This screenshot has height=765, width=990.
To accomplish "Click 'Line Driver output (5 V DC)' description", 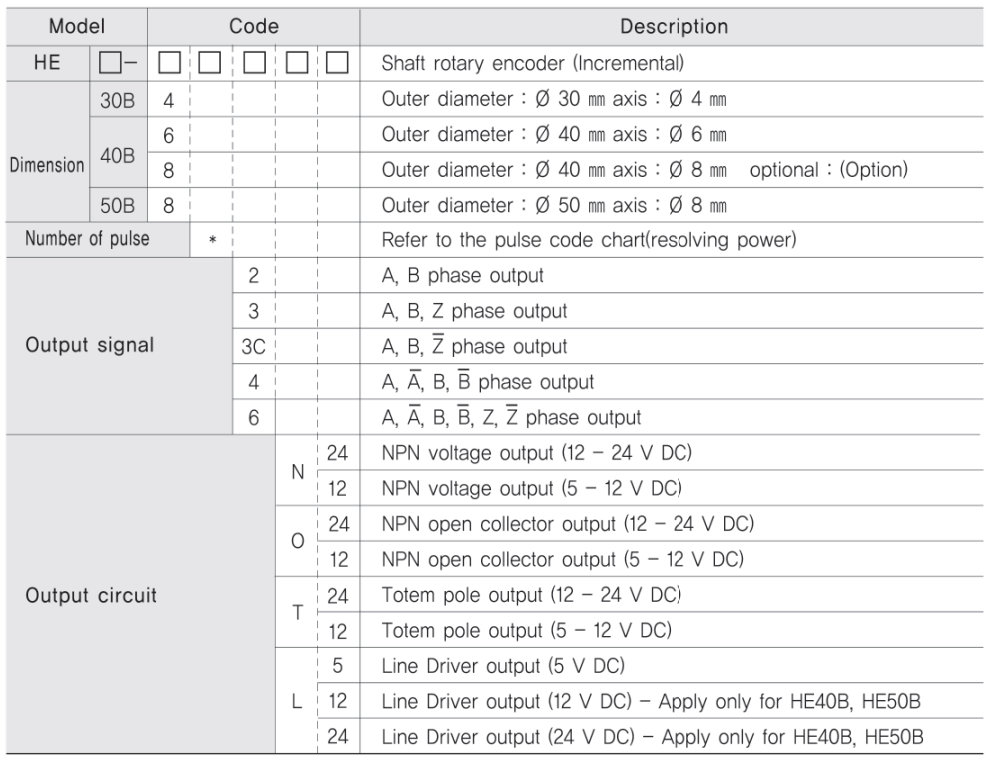I will tap(503, 666).
